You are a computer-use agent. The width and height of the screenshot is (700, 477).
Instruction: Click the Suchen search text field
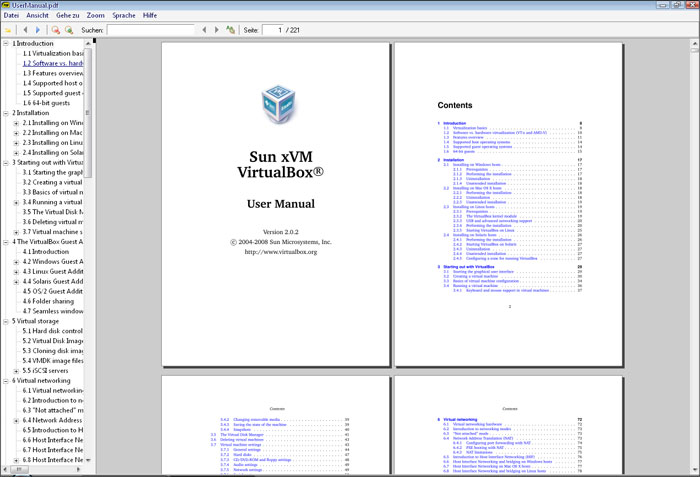click(150, 30)
